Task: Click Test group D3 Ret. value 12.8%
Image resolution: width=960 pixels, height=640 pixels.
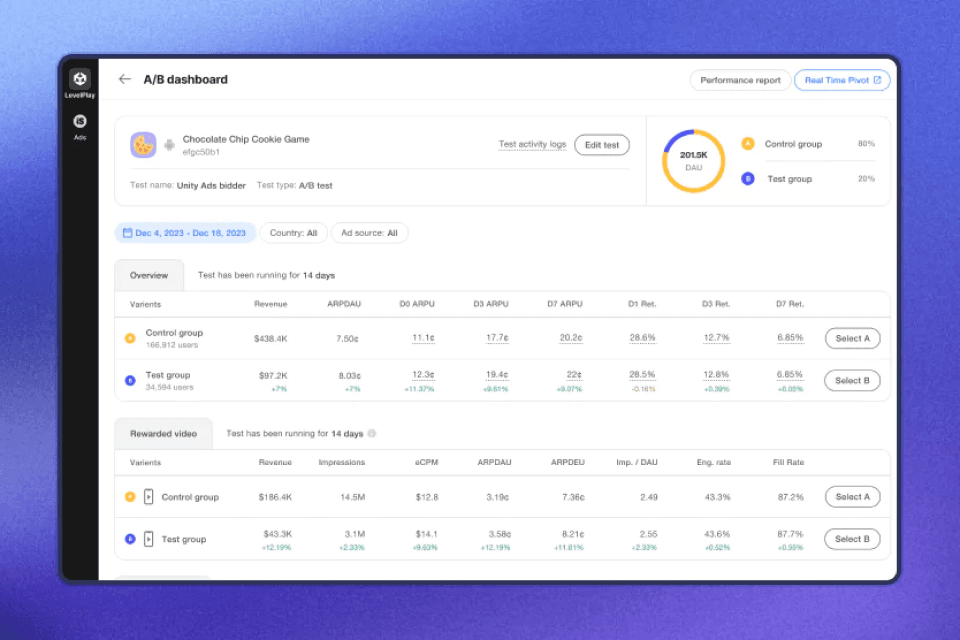Action: pos(717,375)
